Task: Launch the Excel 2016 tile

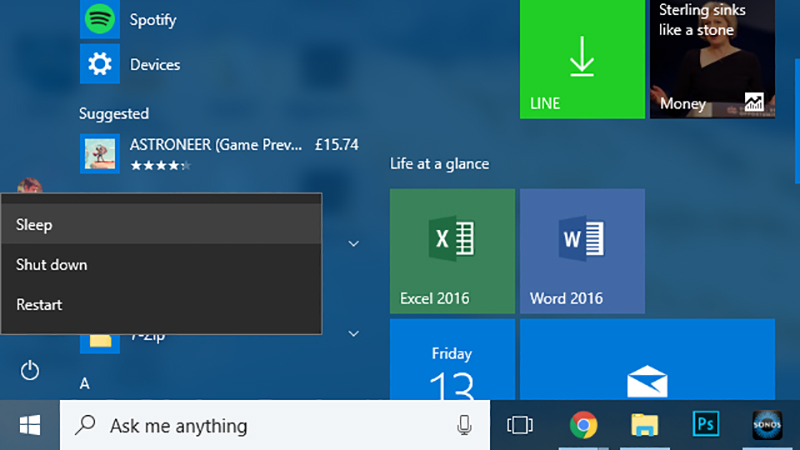Action: point(452,251)
